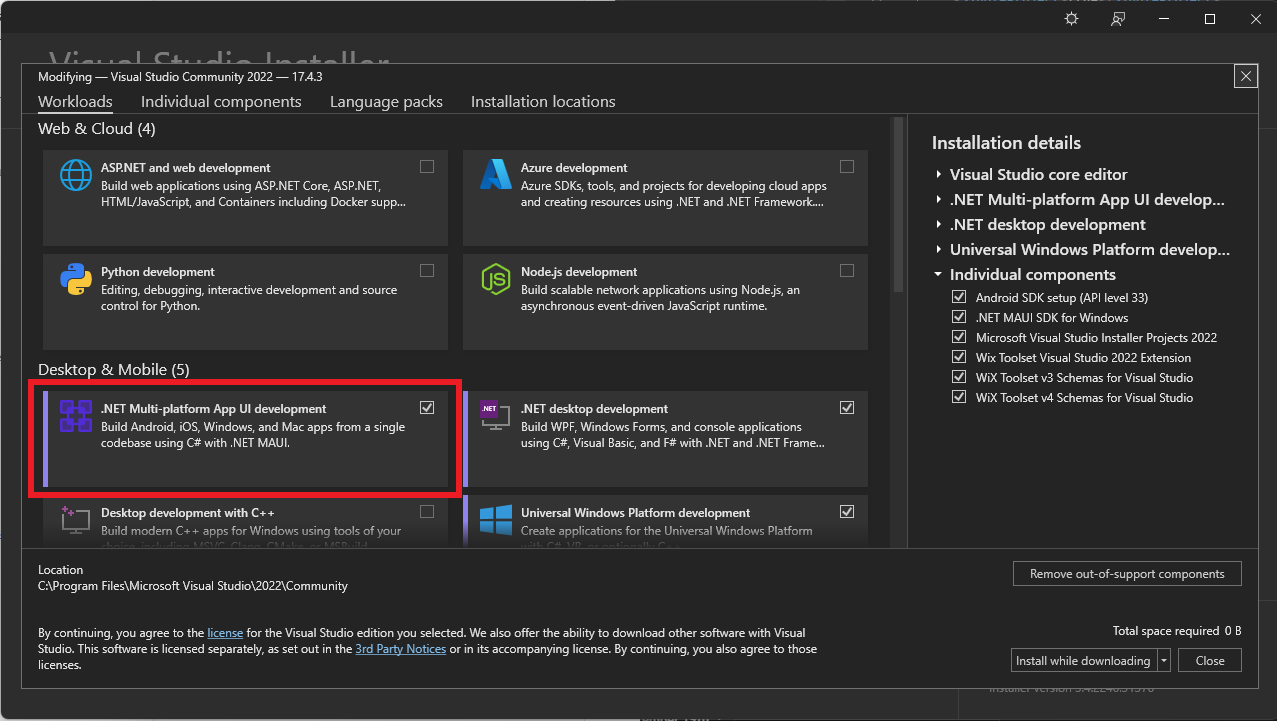Uncheck .NET MAUI SDK for Windows

click(959, 317)
